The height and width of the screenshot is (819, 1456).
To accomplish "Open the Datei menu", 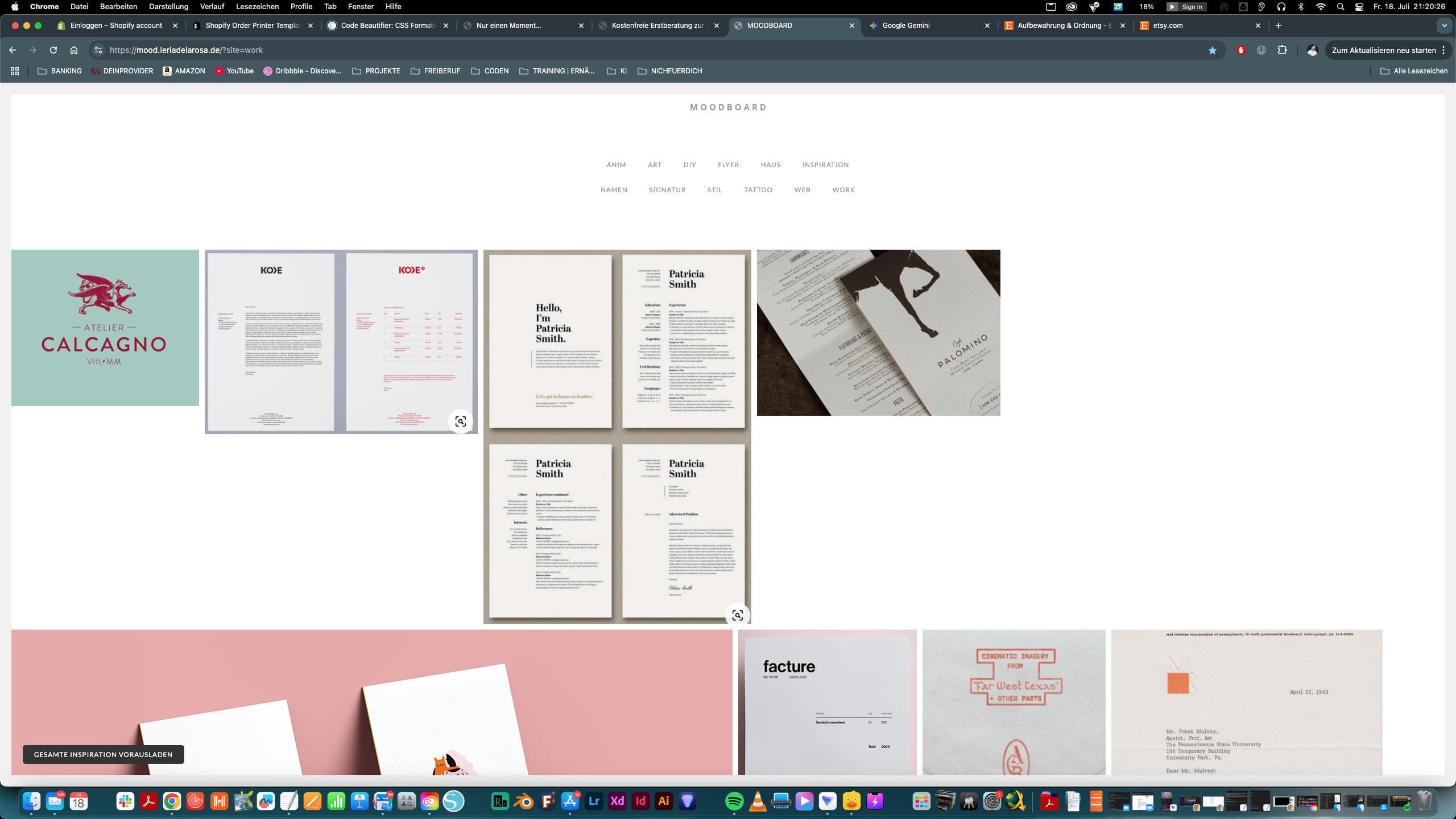I will pos(79,7).
